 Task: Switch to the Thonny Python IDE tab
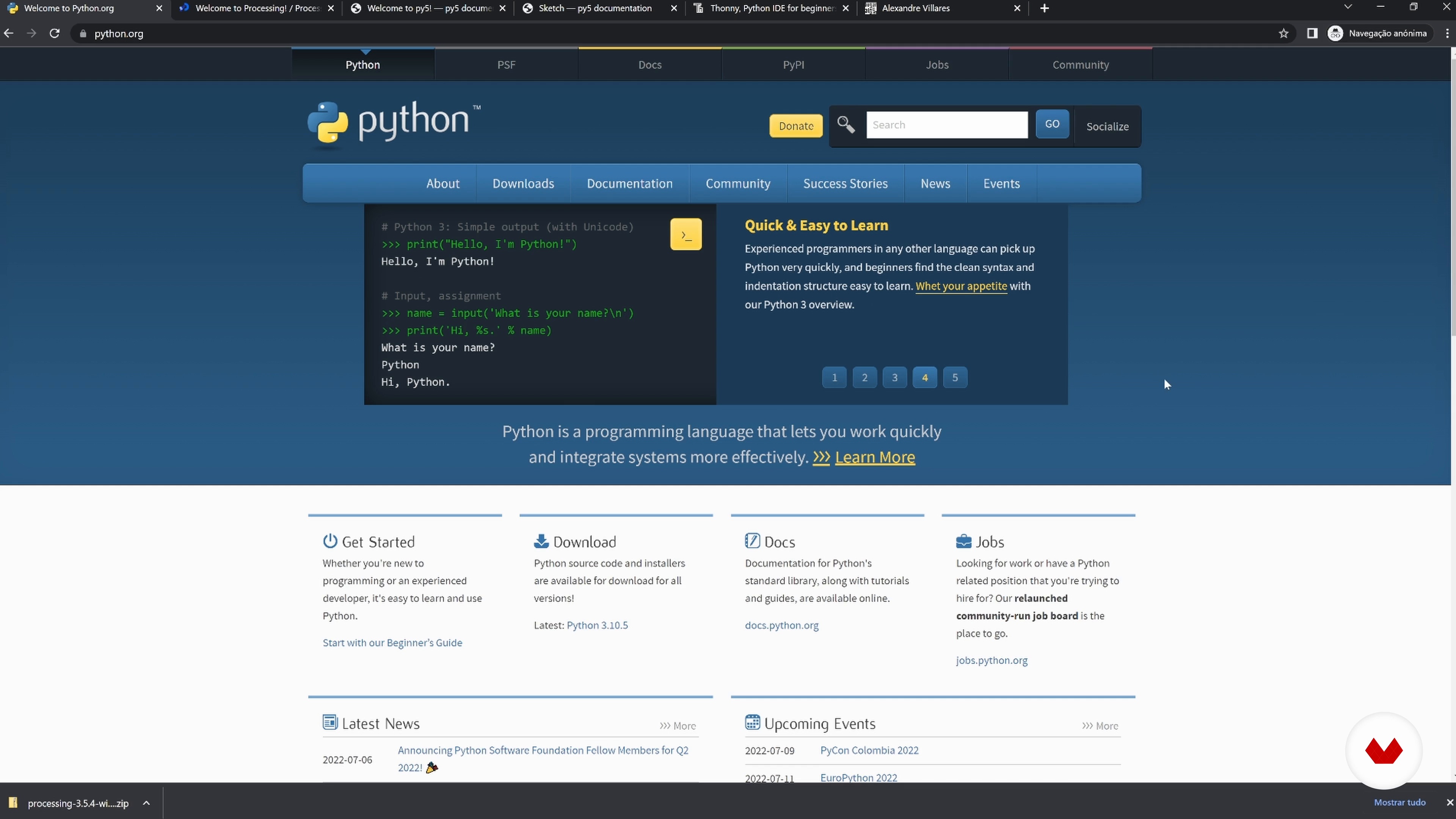click(772, 8)
